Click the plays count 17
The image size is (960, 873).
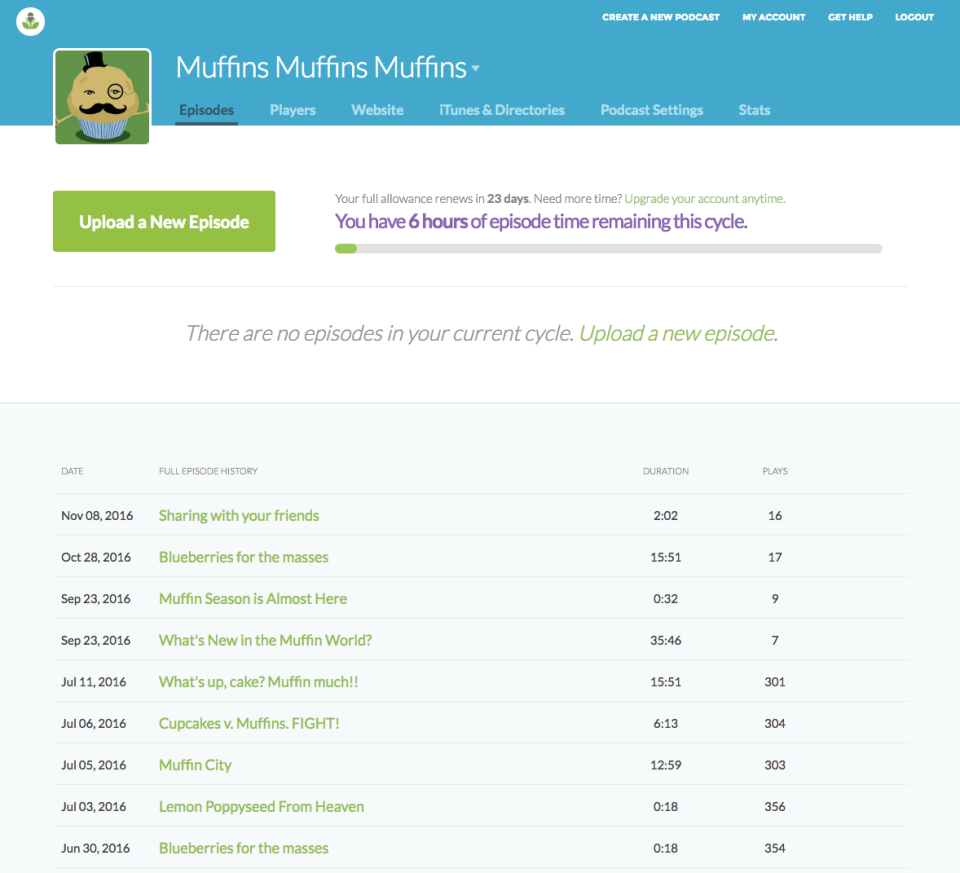774,557
